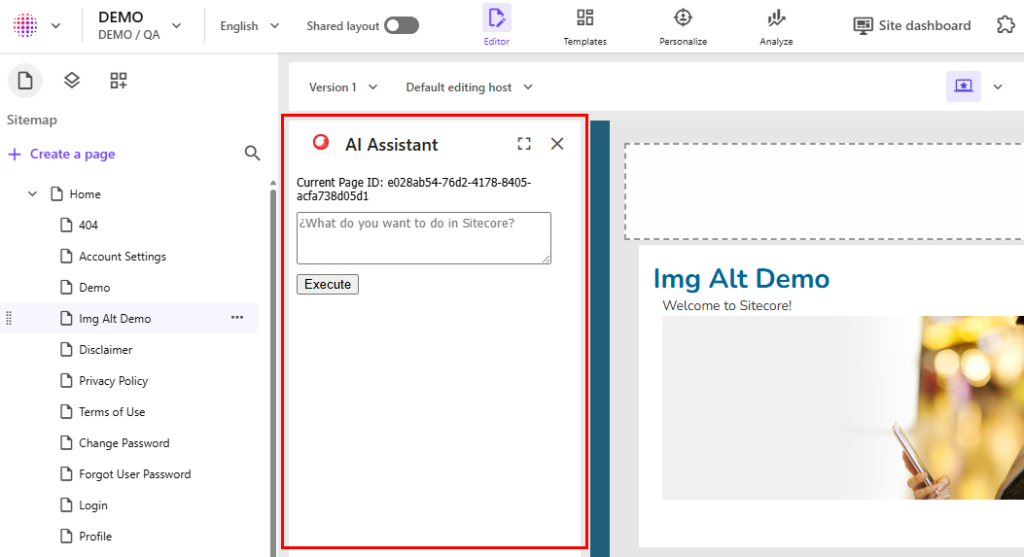Select the Profile page in sitemap

95,536
